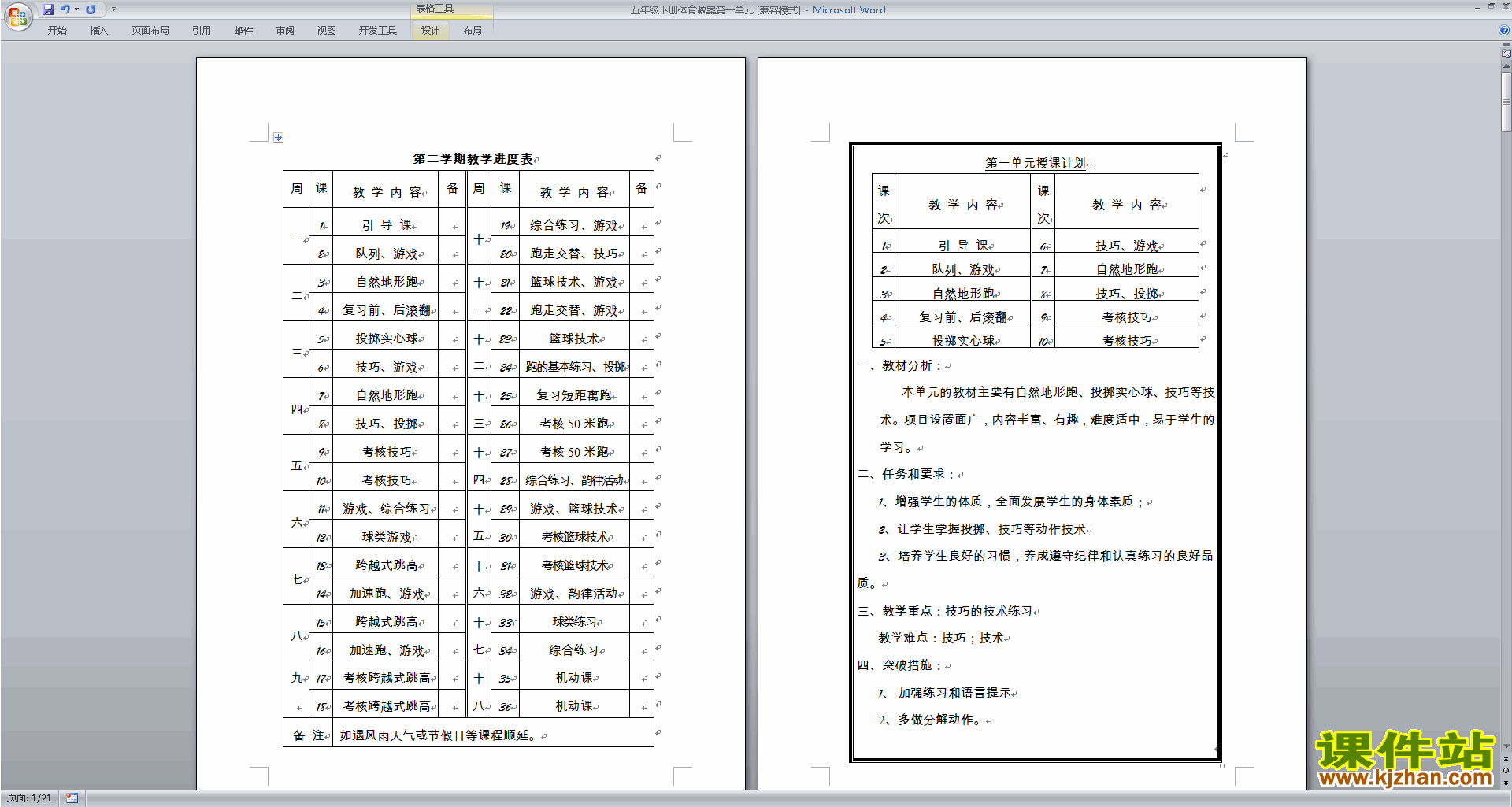Click cell 投掷实心球 in left page table
The width and height of the screenshot is (1512, 807).
[x=387, y=339]
